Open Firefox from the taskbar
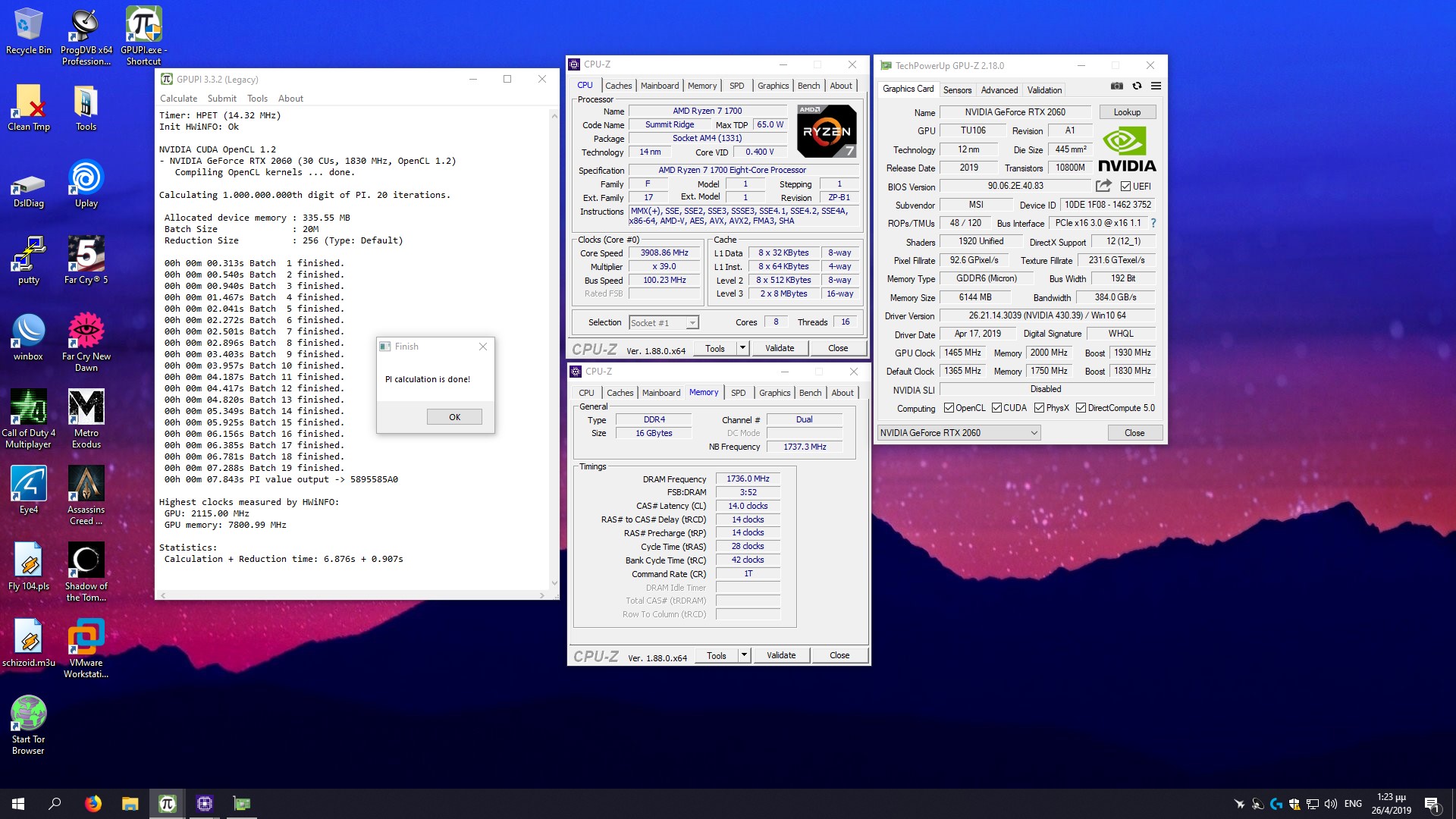1456x819 pixels. [x=93, y=804]
